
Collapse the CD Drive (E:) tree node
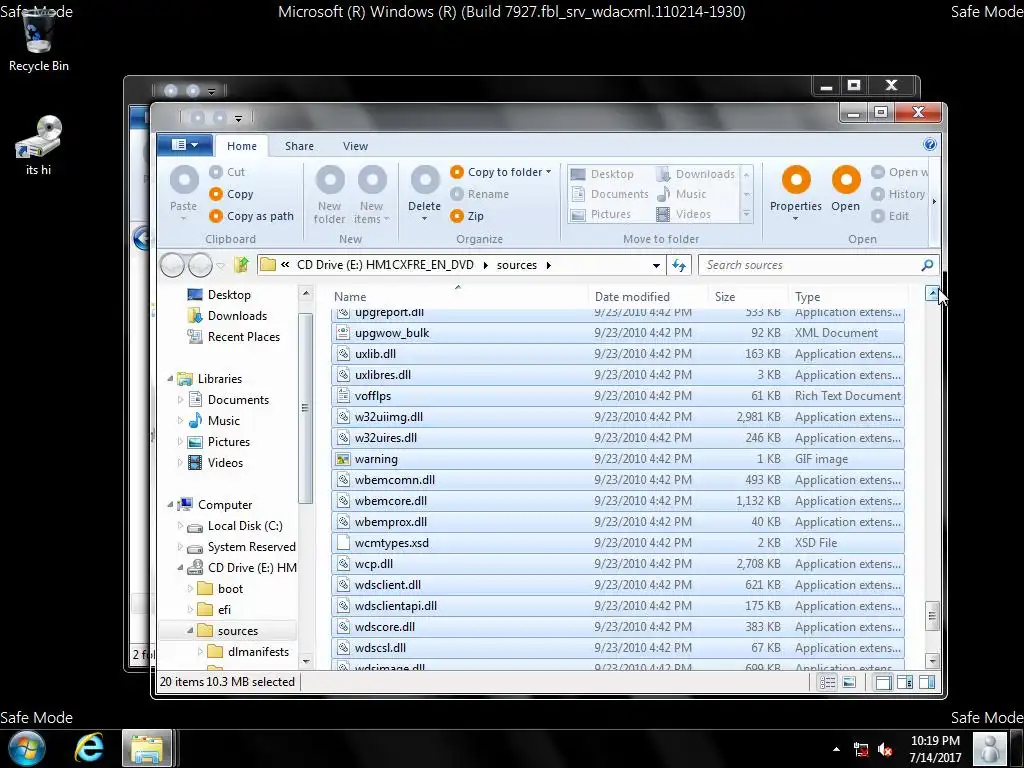pyautogui.click(x=180, y=568)
